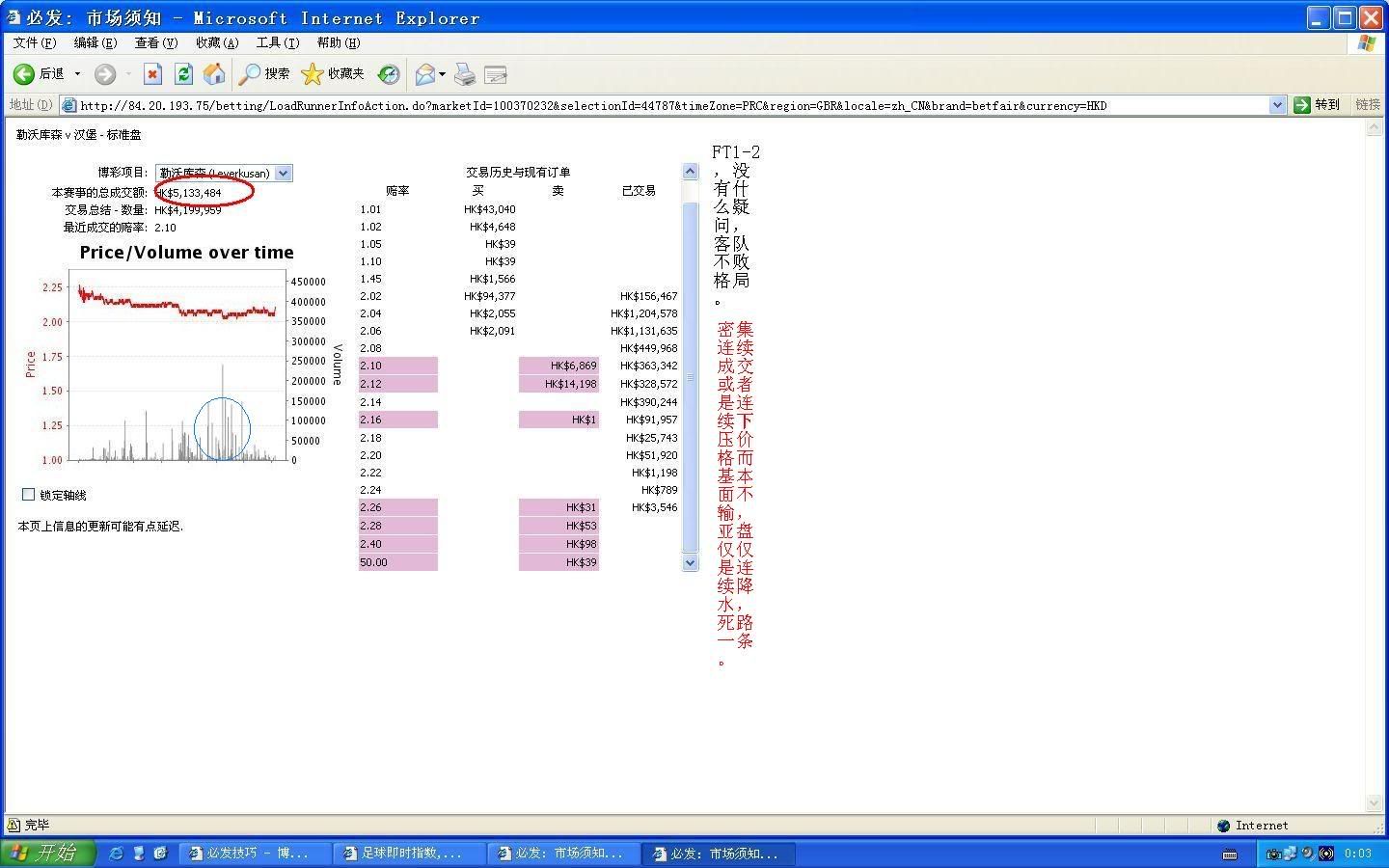Click the Back navigation arrow icon
This screenshot has height=868, width=1389.
[25, 74]
